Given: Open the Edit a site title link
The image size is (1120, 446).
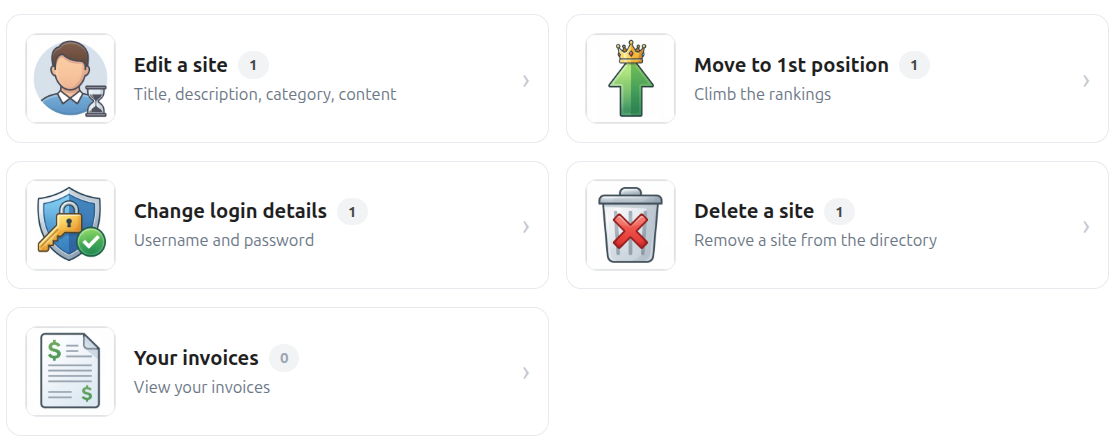Looking at the screenshot, I should coord(181,65).
